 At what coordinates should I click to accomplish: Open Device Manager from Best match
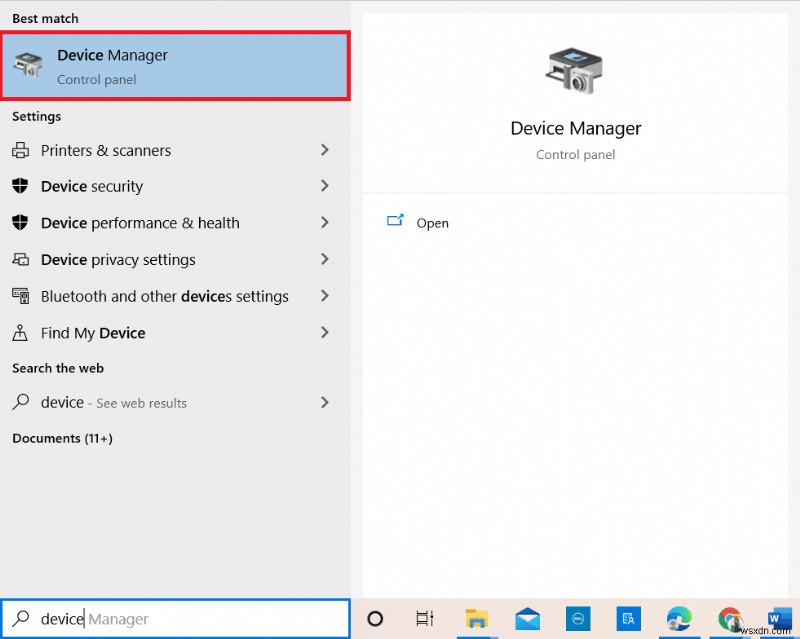(x=175, y=66)
